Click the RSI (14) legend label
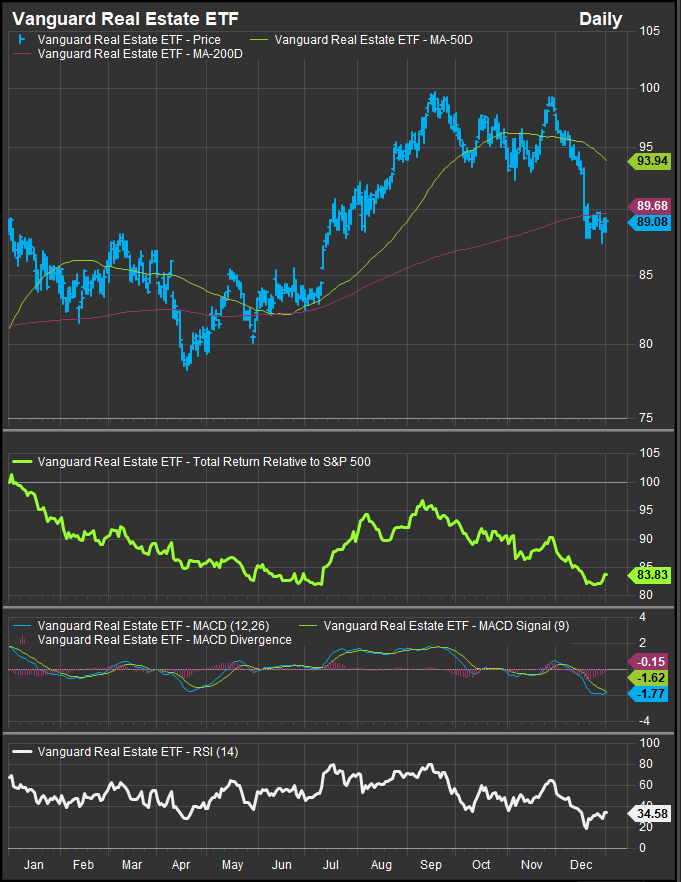The image size is (681, 882). click(138, 751)
